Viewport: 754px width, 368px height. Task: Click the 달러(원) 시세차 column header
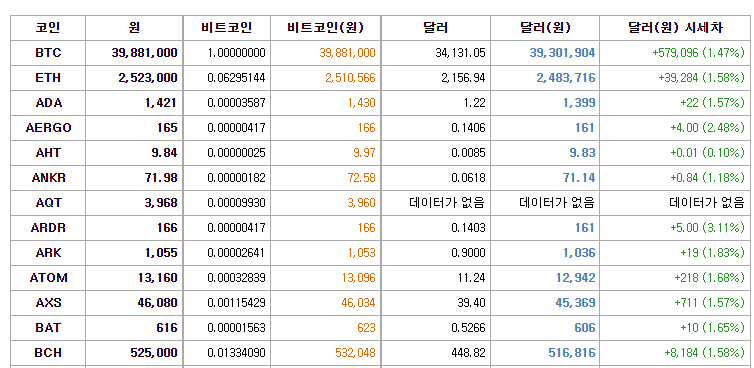pyautogui.click(x=676, y=28)
